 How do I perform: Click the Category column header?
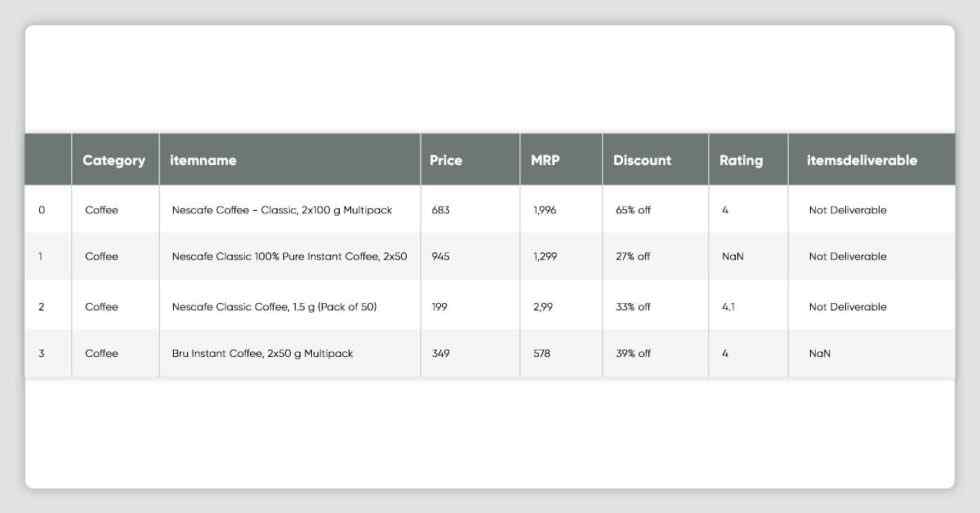114,161
